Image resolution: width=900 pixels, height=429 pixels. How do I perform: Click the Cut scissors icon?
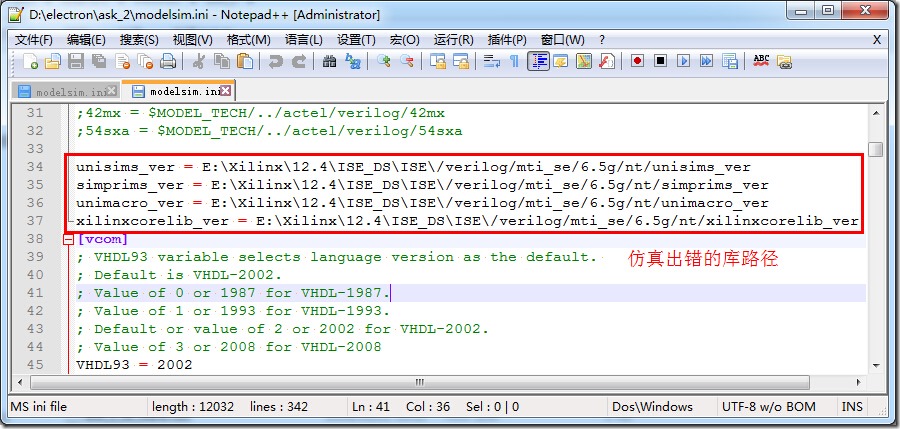click(x=199, y=61)
